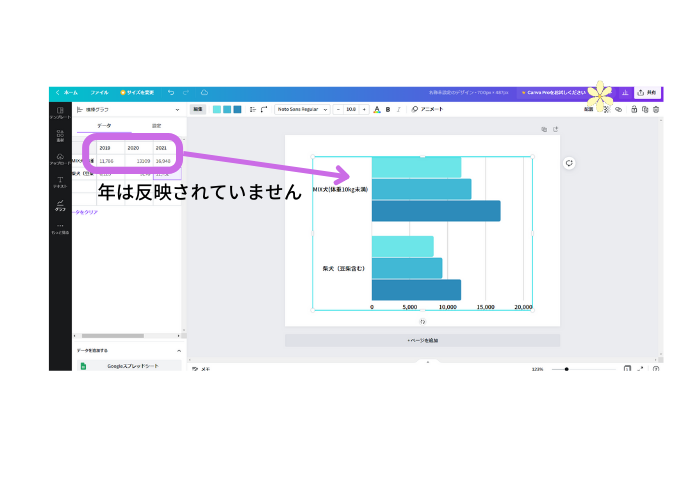
Task: Click the 2019 header cell
Action: [111, 148]
